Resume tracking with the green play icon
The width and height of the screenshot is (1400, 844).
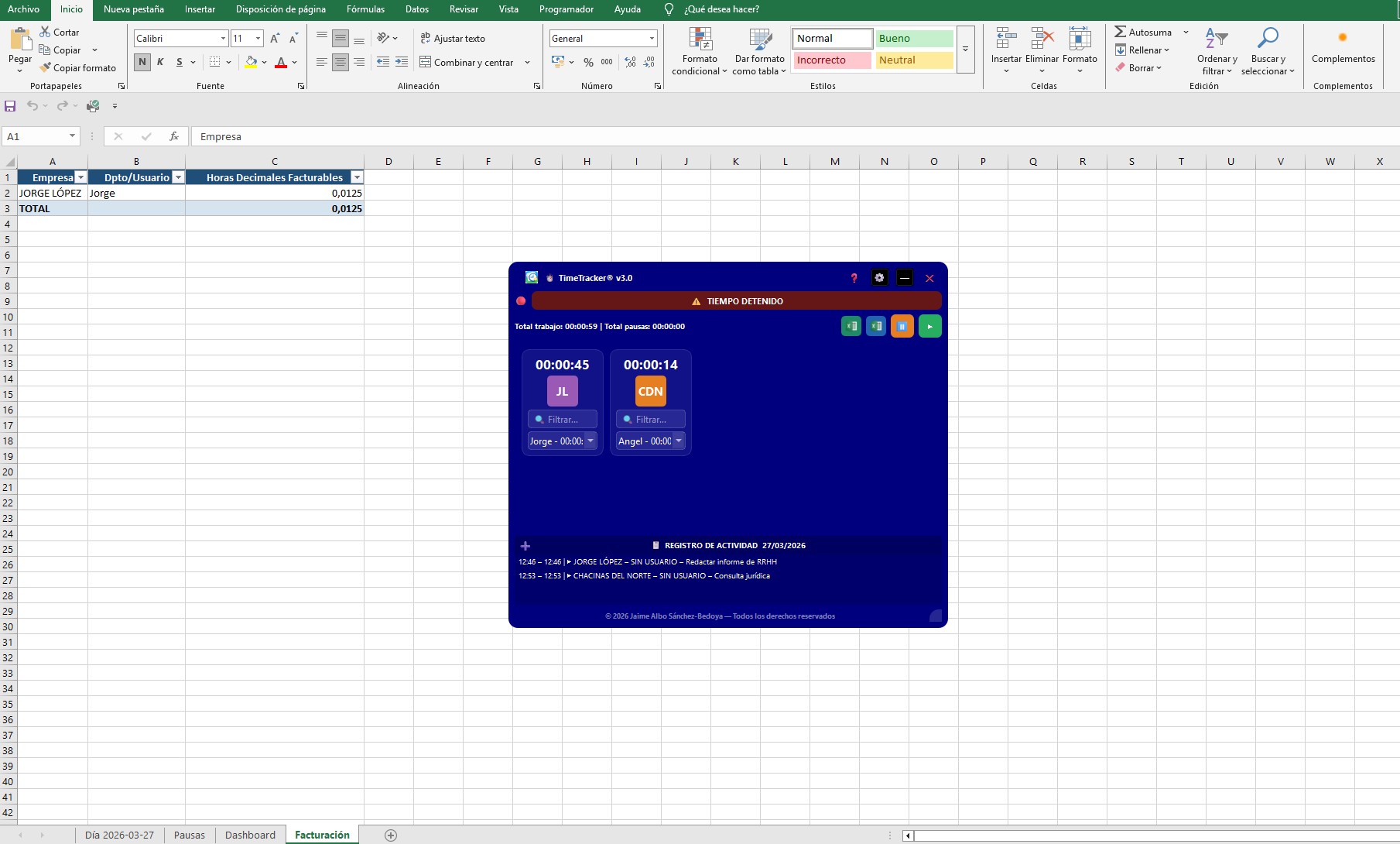[929, 326]
